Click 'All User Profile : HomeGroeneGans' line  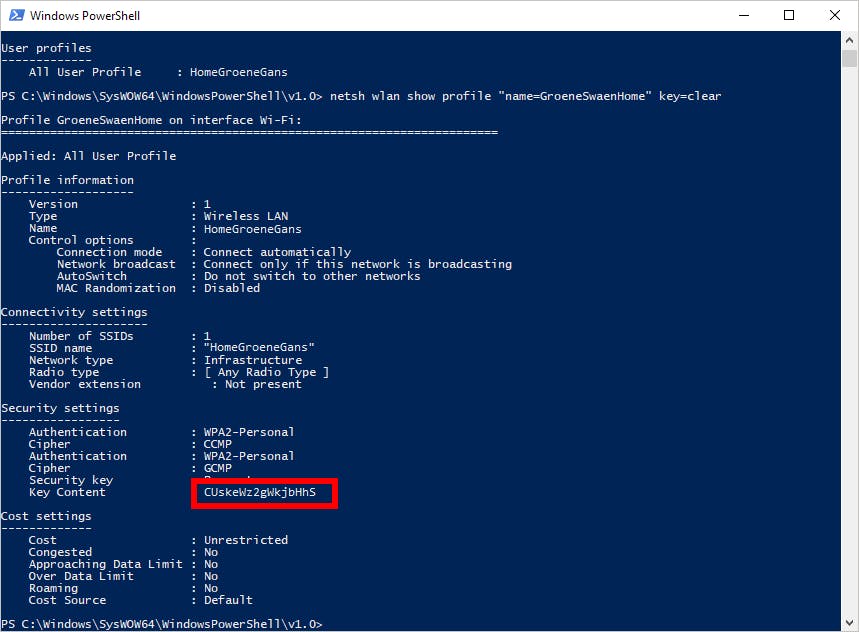158,72
